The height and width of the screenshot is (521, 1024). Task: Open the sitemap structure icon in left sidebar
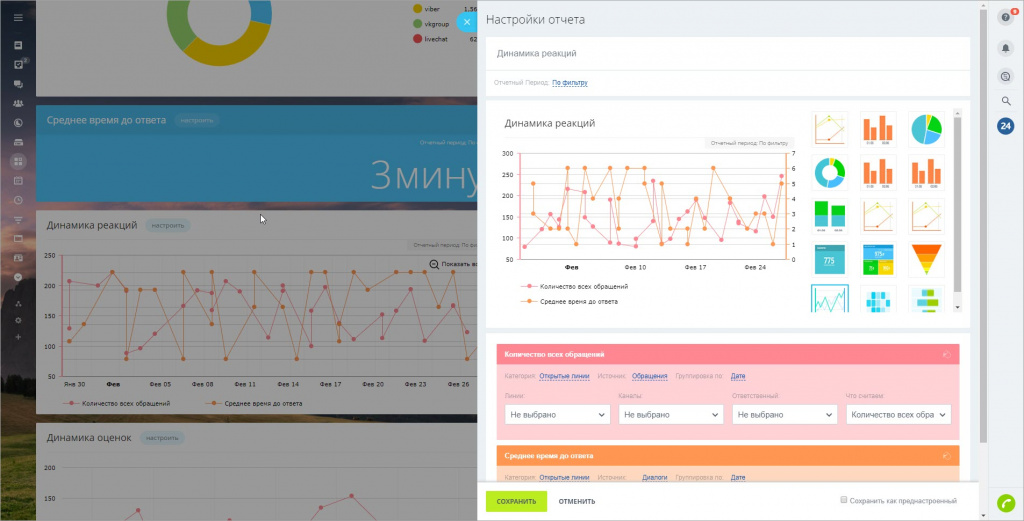point(18,304)
